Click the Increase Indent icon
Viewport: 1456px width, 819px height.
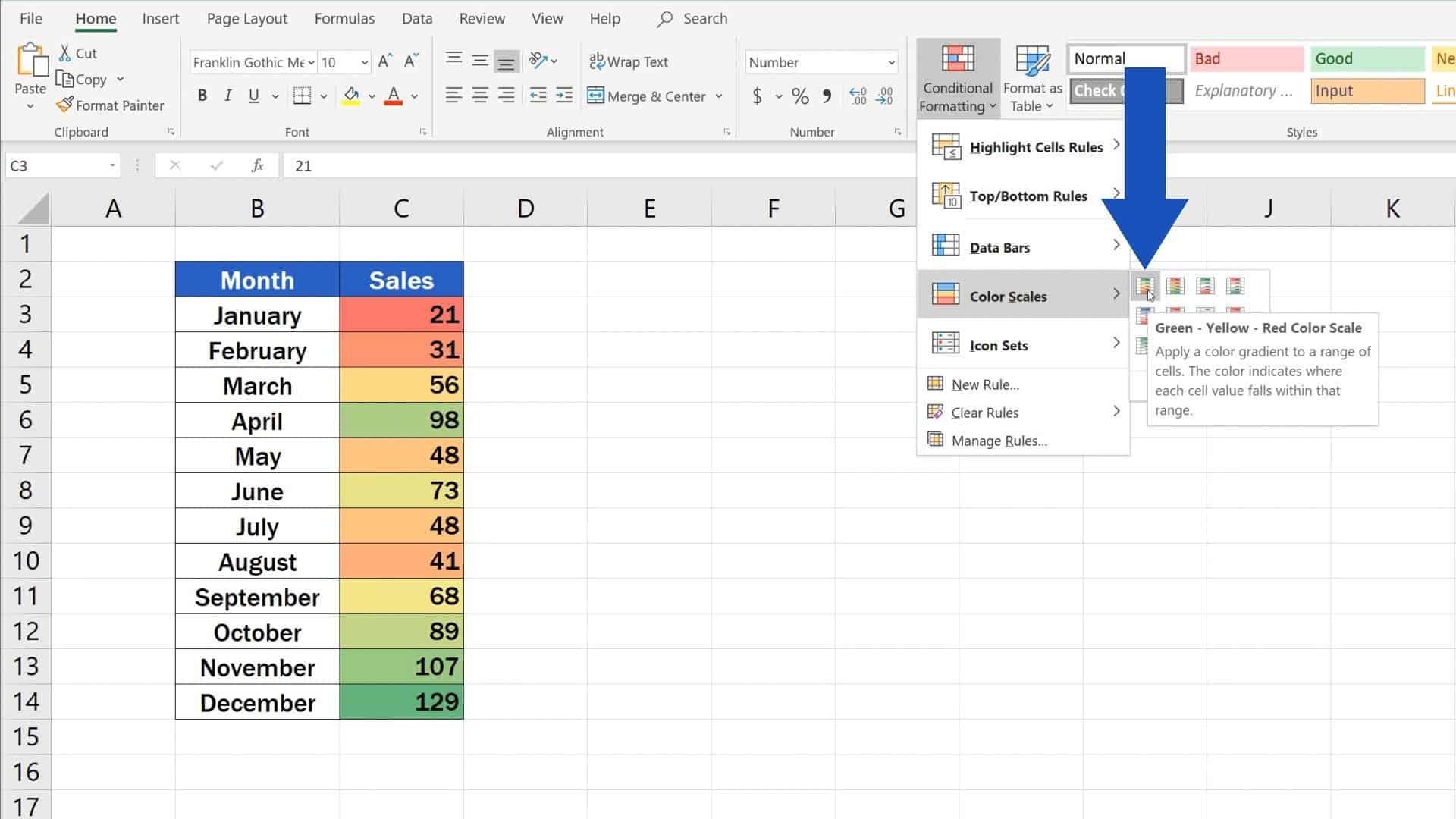pos(564,96)
